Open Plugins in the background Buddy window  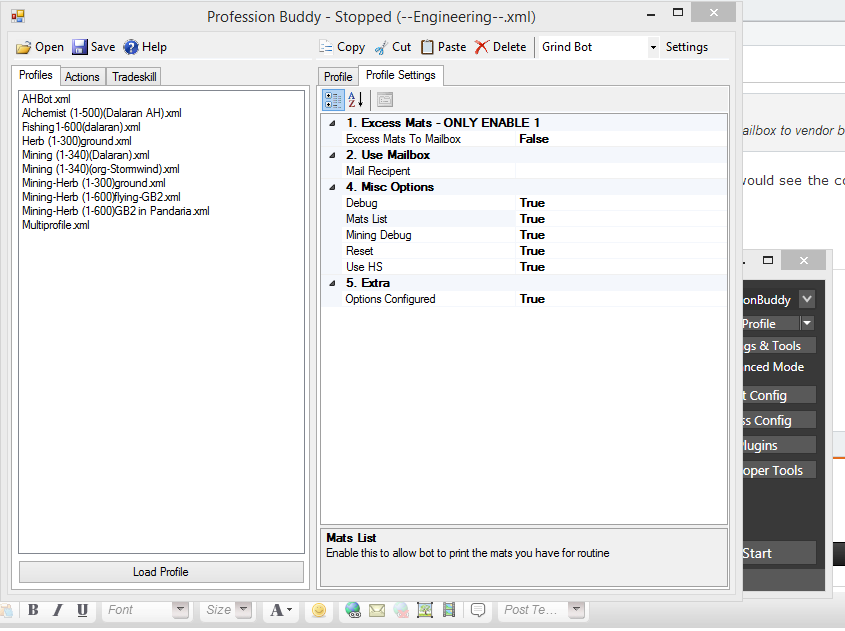779,445
